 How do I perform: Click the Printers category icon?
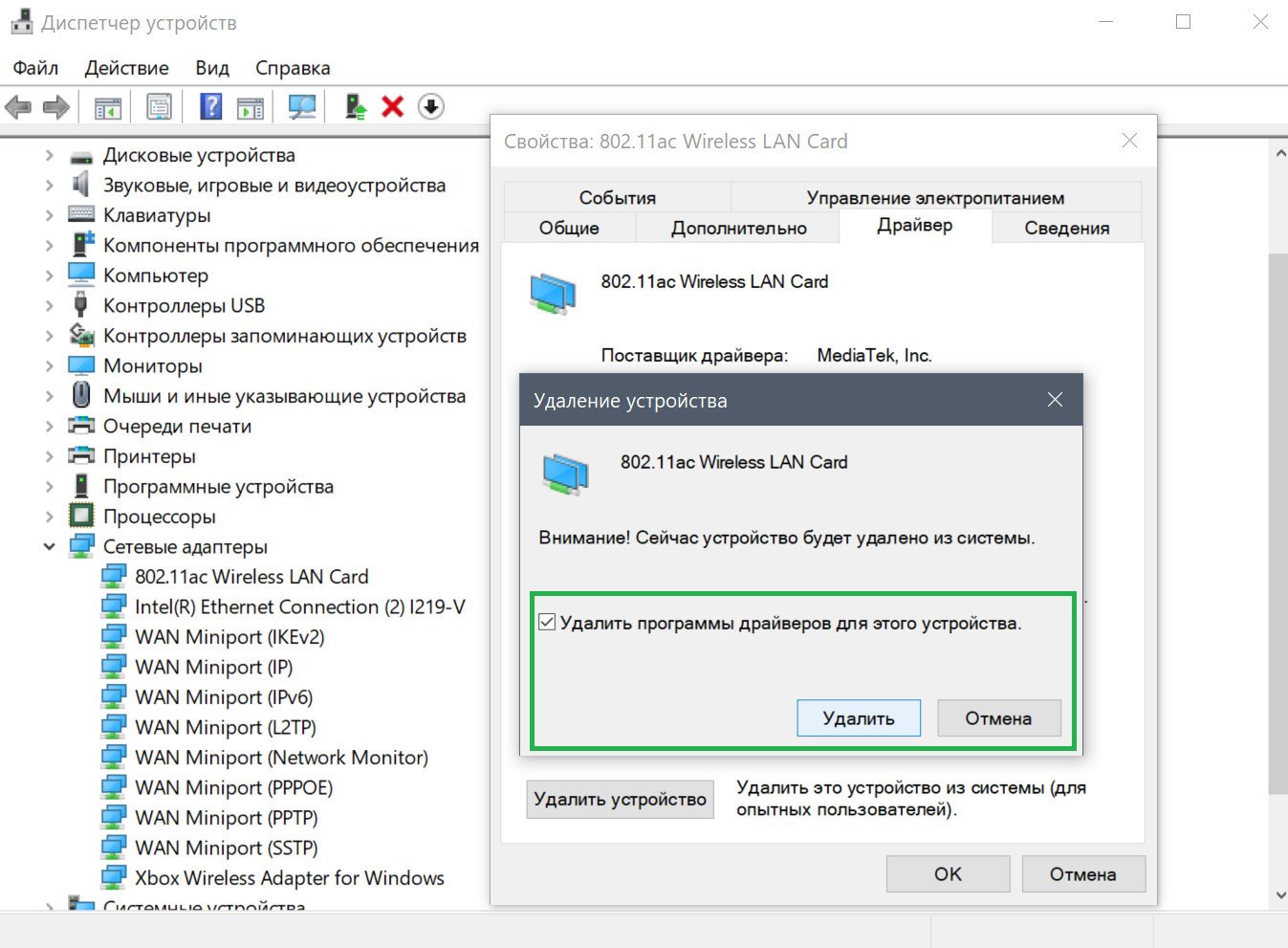(x=82, y=455)
